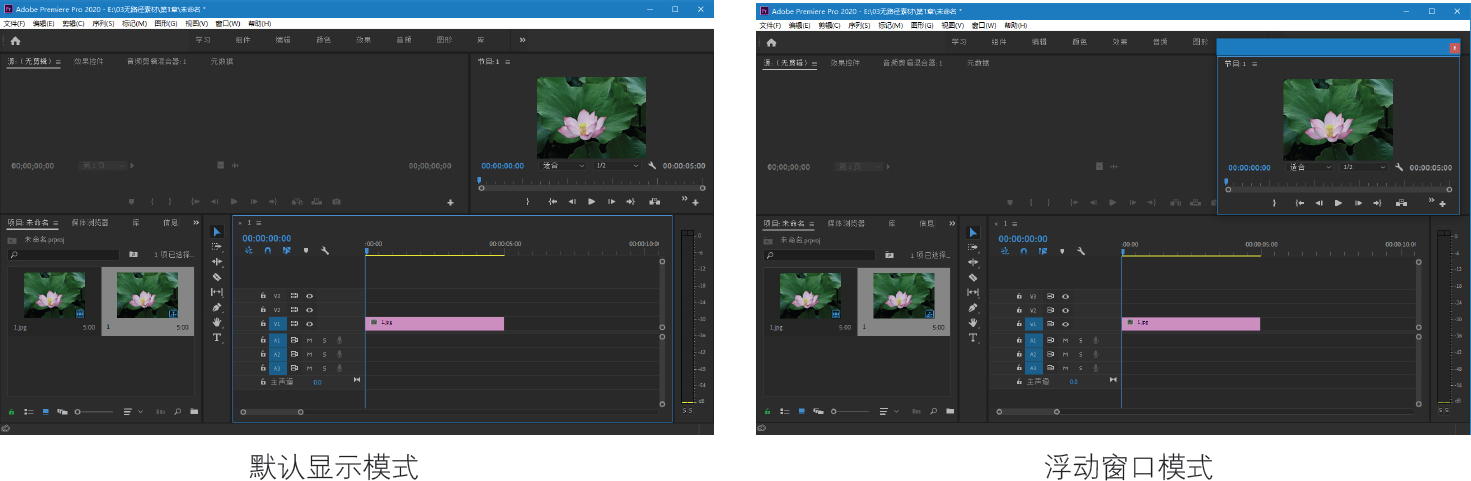Switch Project panel to list view, default-mode window
1471x481 pixels.
click(29, 411)
